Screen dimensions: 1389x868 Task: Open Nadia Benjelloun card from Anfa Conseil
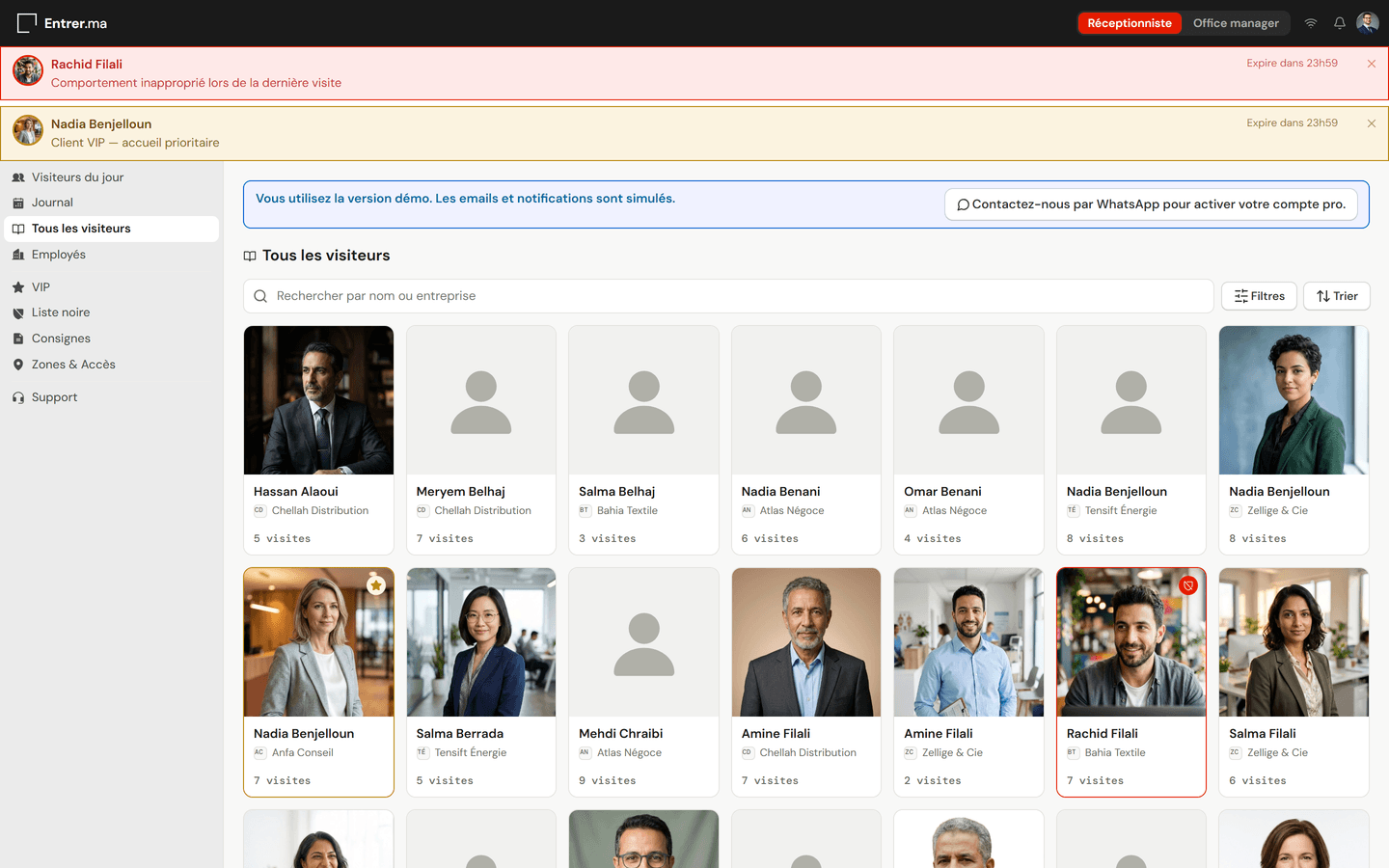click(319, 682)
